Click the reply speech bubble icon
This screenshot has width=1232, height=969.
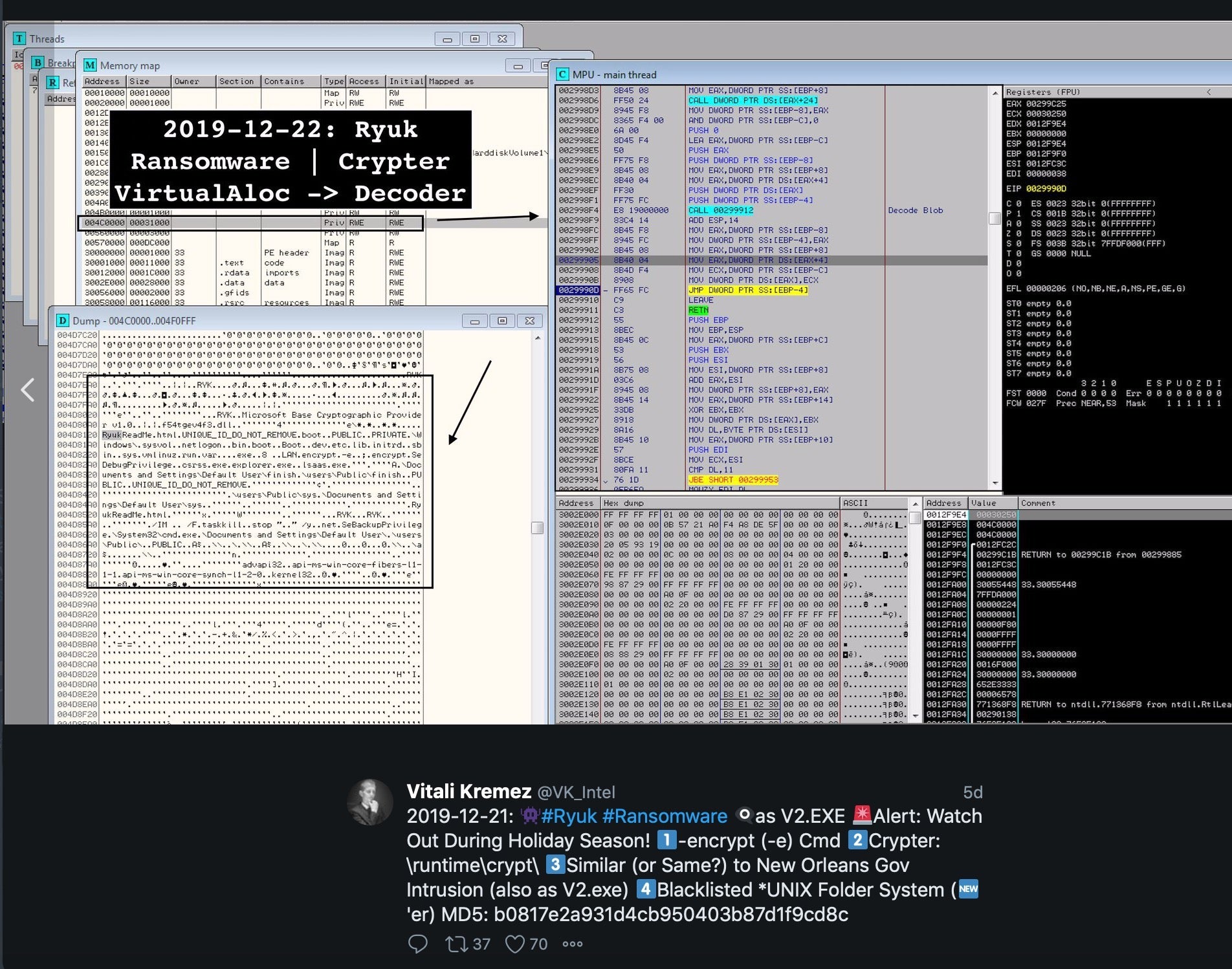click(417, 944)
